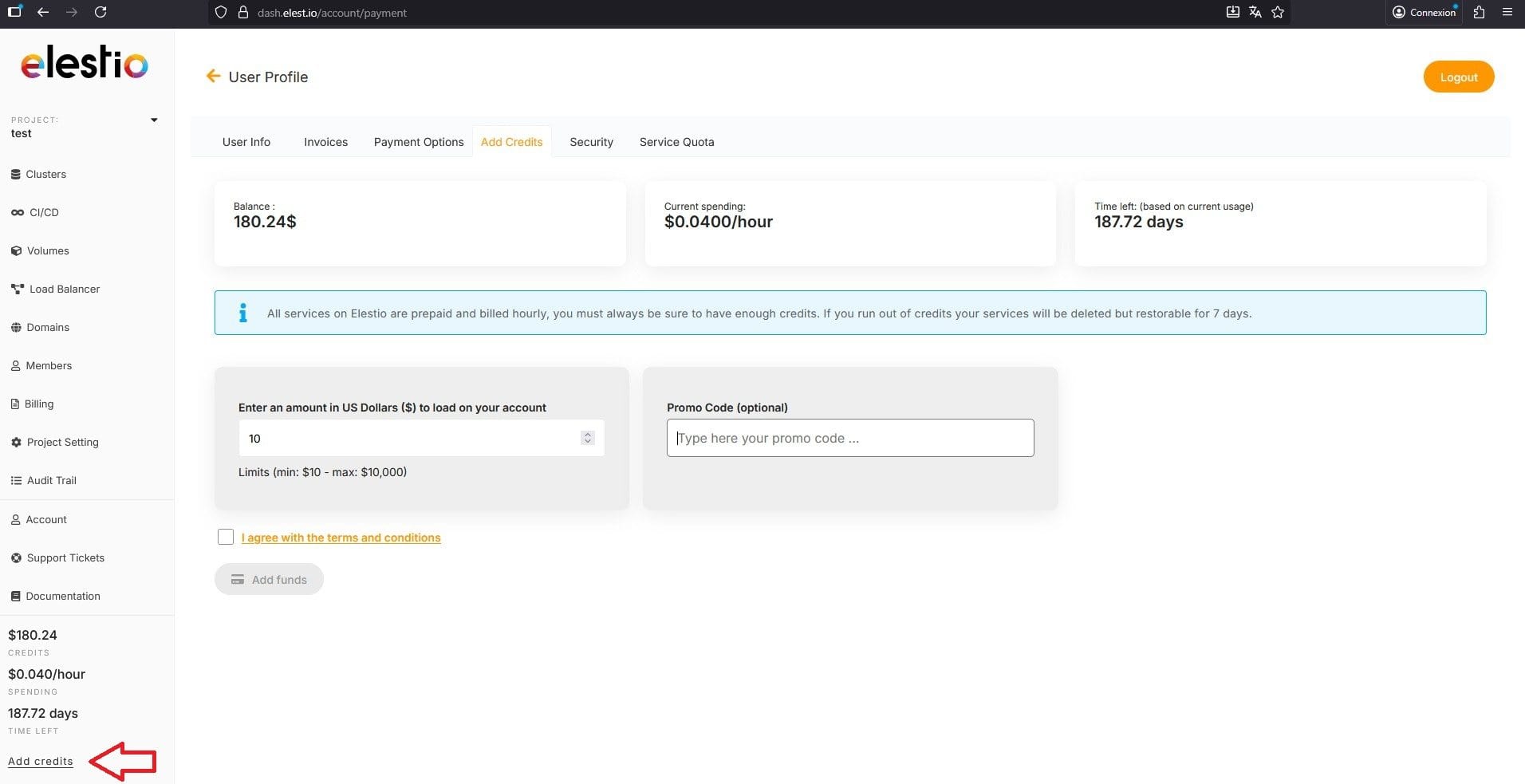Open the Payment Options tab
Screen dimensions: 1525x784
coord(418,142)
